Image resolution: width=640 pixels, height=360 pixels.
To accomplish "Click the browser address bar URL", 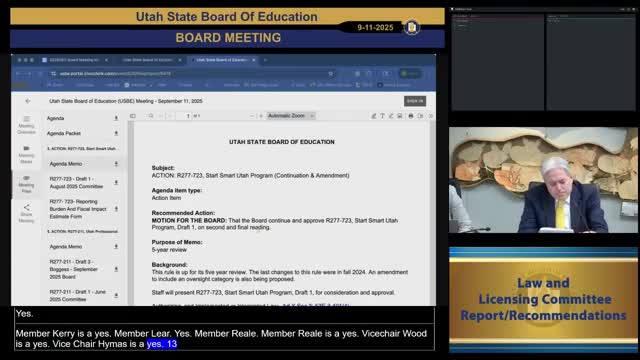I will tap(116, 74).
